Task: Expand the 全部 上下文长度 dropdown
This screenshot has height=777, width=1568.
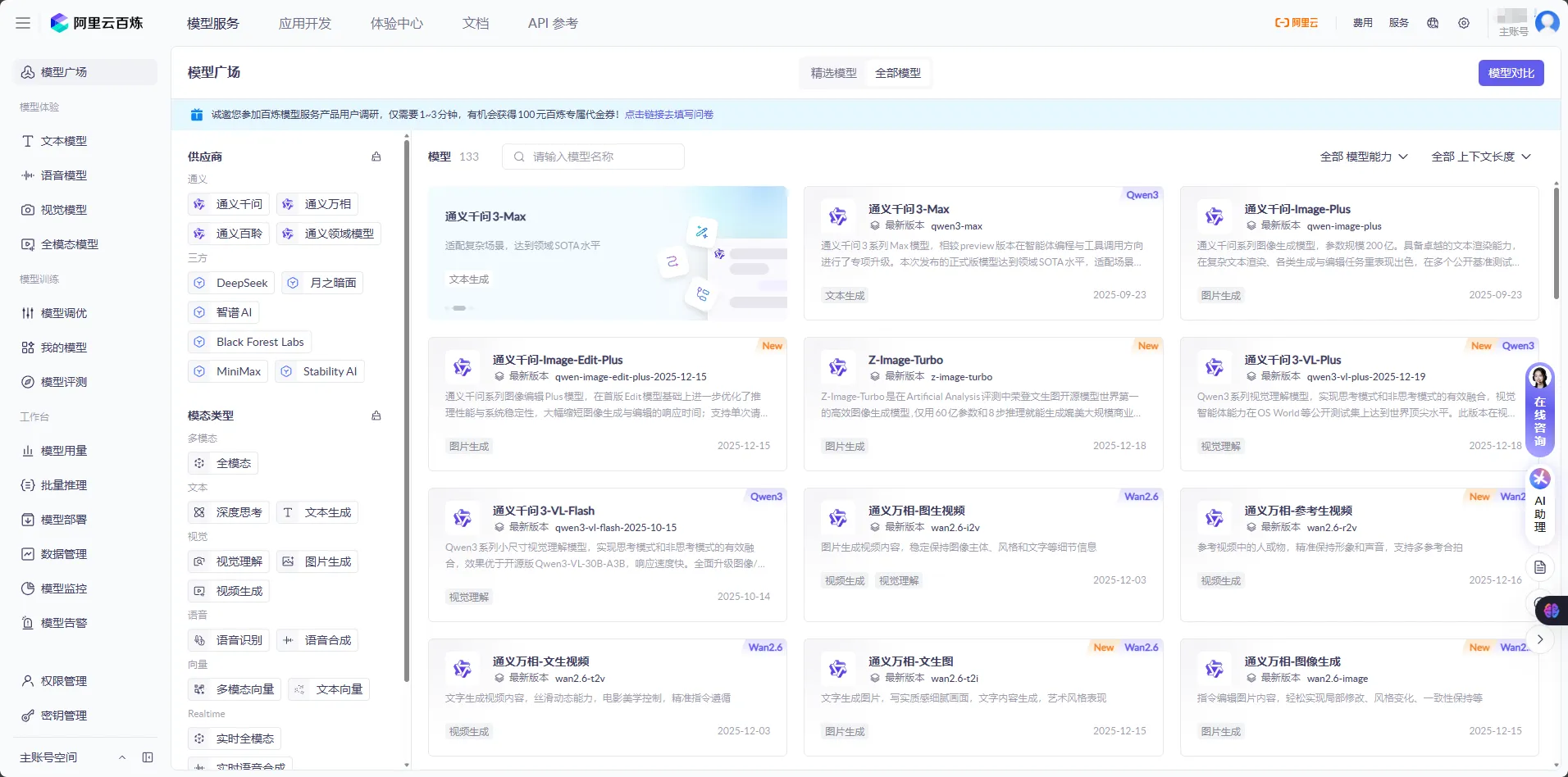Action: [x=1480, y=157]
